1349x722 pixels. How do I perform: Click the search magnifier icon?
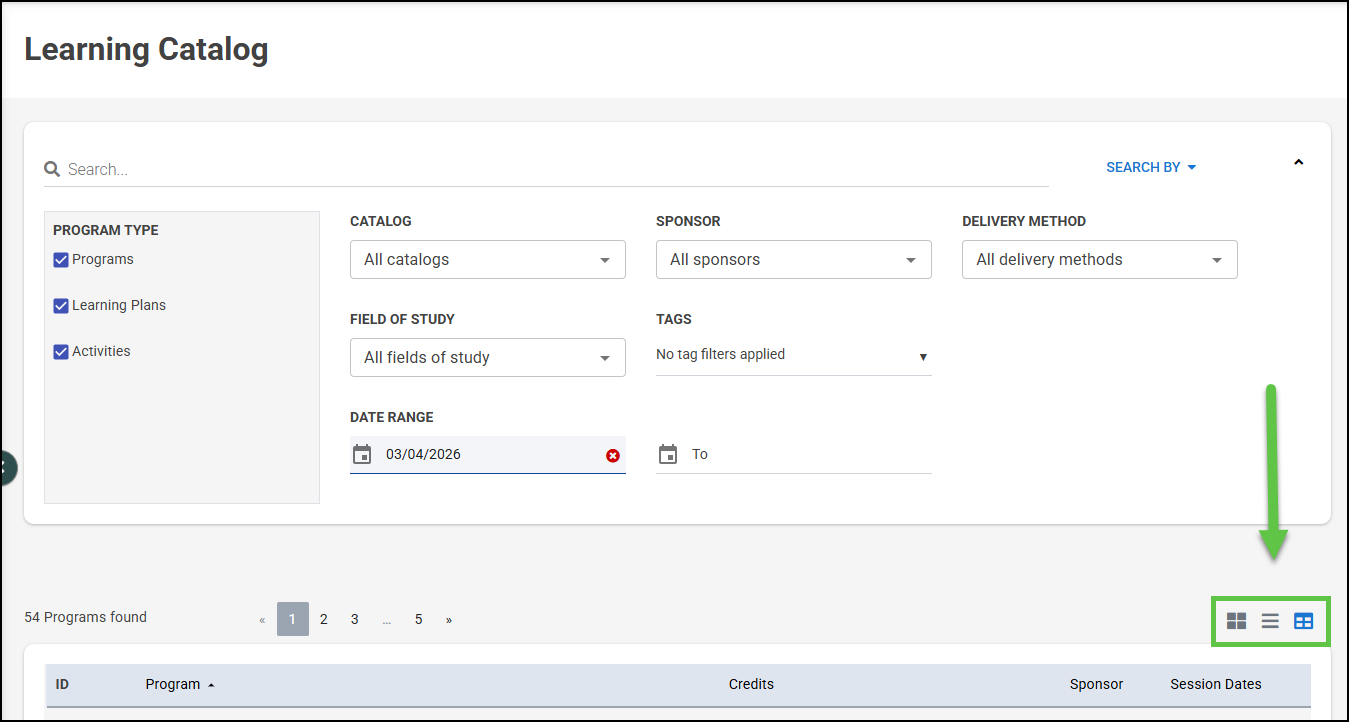(52, 170)
